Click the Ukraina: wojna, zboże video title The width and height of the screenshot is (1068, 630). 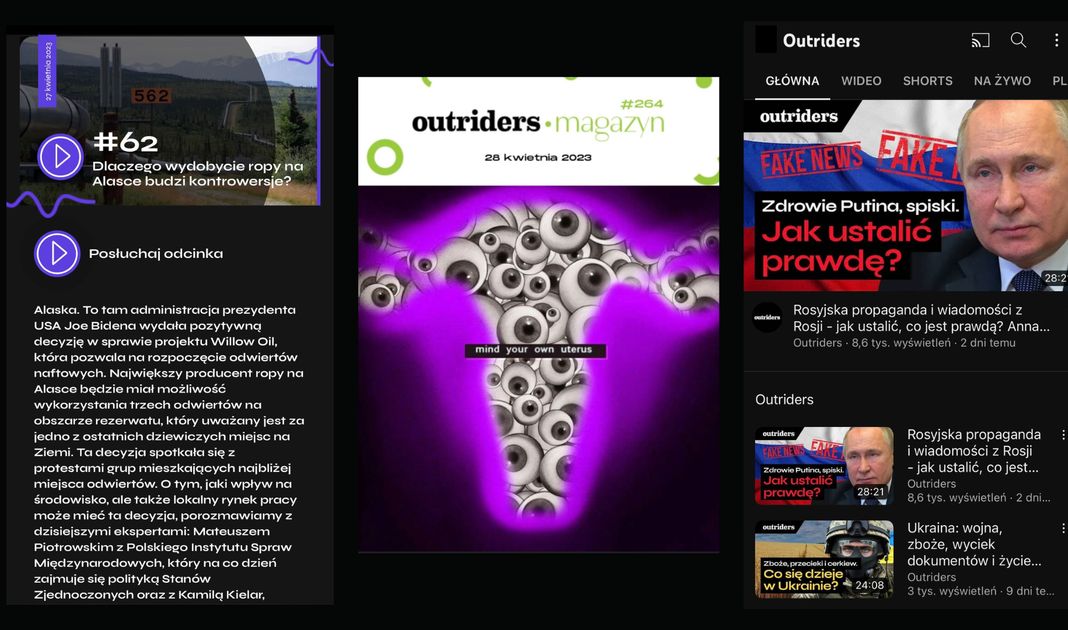point(973,544)
